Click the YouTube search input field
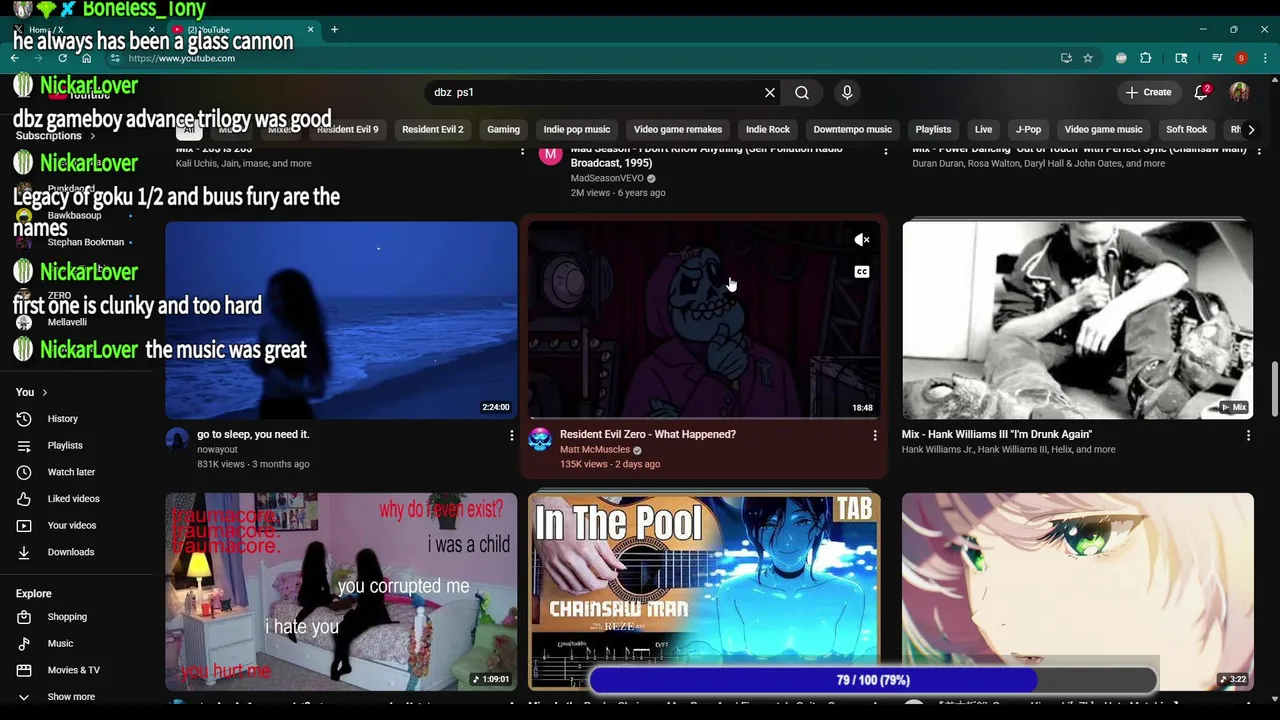Screen dimensions: 1280x720 (595, 92)
